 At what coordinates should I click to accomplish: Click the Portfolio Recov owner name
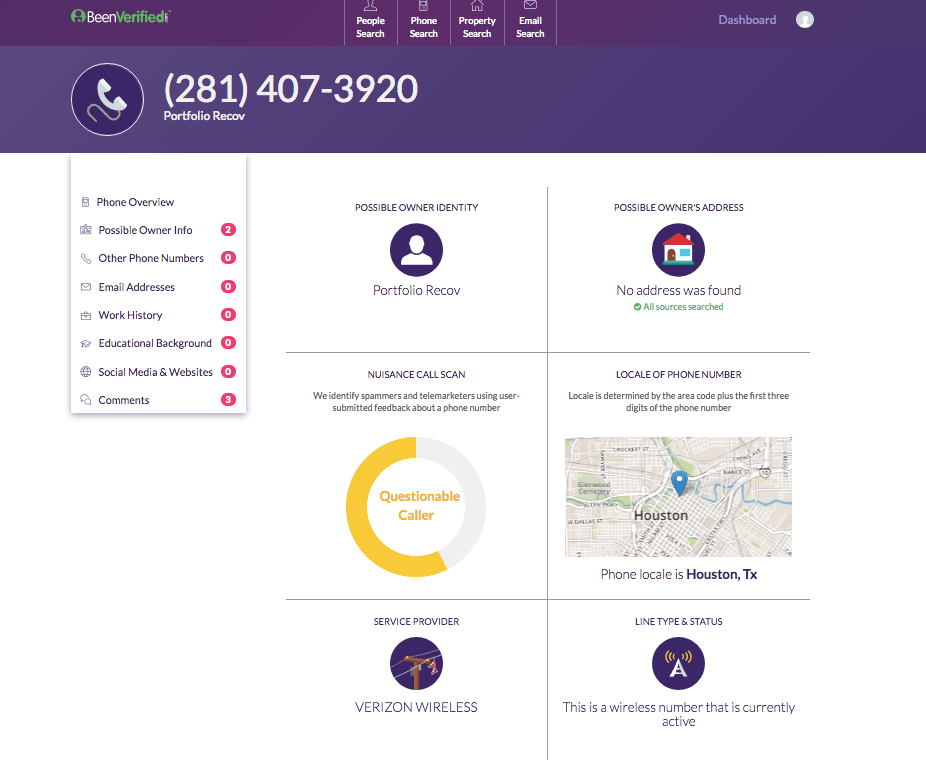(416, 291)
